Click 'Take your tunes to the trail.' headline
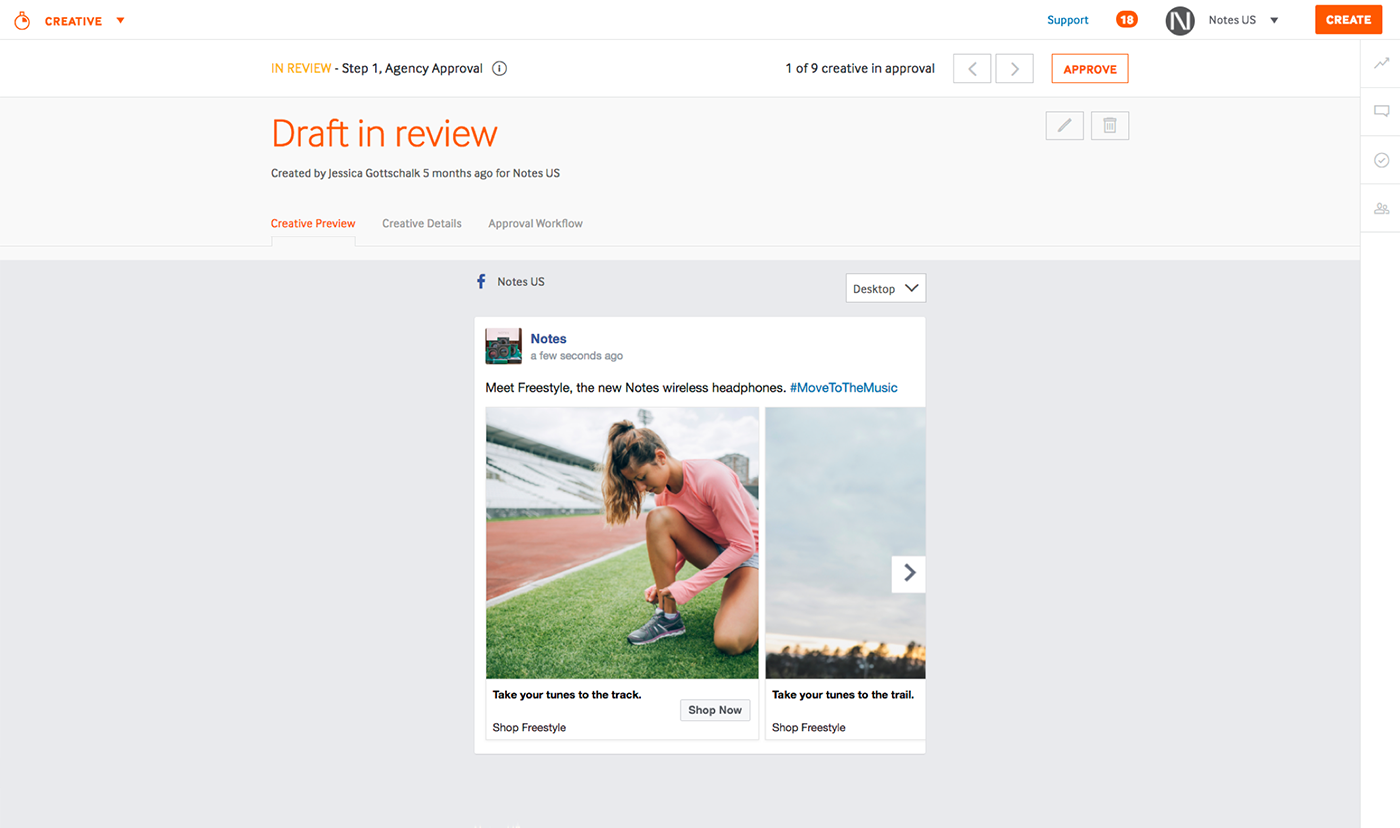The image size is (1400, 828). [x=843, y=694]
